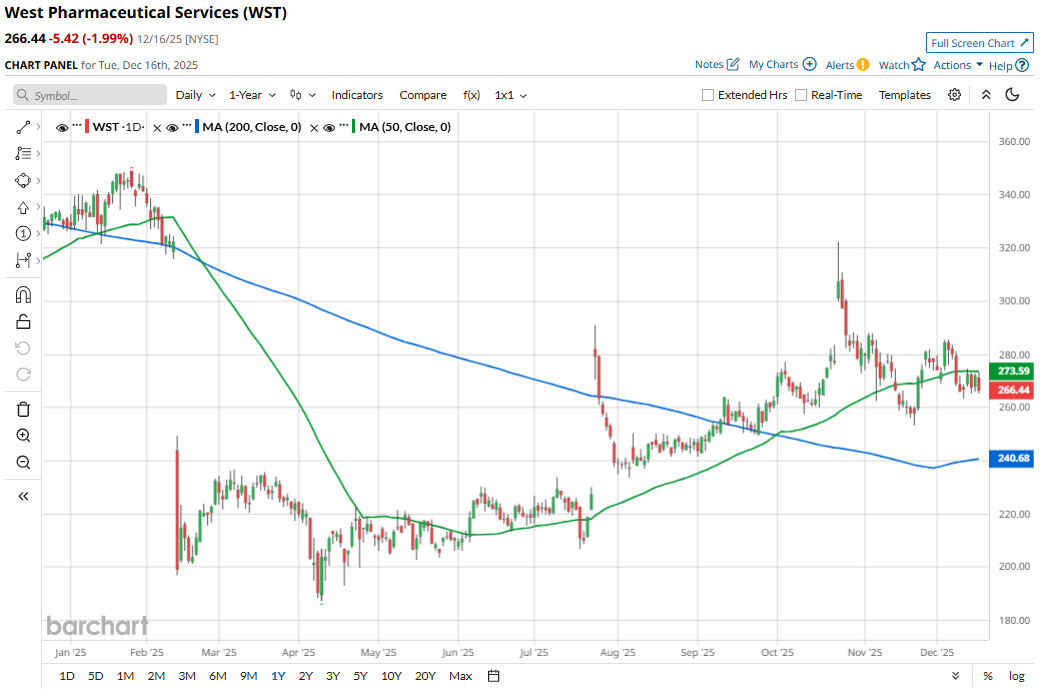Image resolution: width=1040 pixels, height=698 pixels.
Task: Open chart settings gear
Action: click(954, 95)
